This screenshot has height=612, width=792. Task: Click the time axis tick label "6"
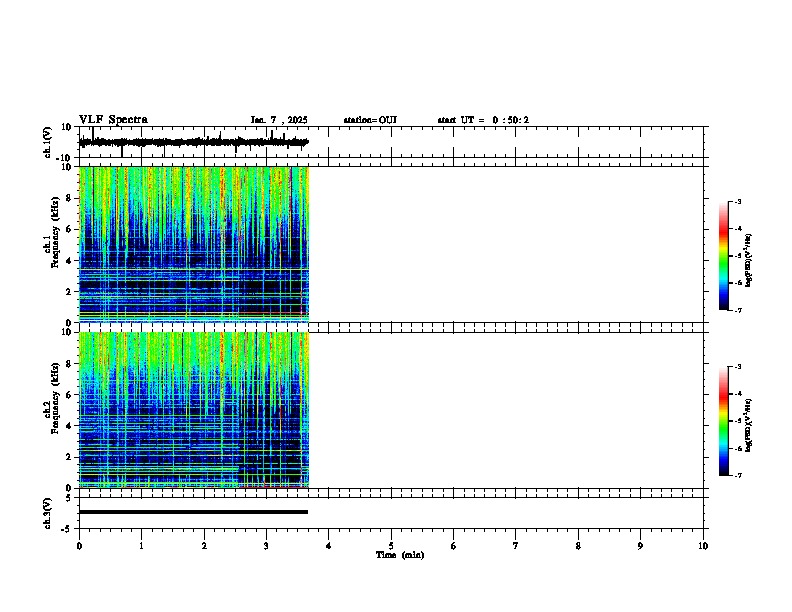coord(454,546)
